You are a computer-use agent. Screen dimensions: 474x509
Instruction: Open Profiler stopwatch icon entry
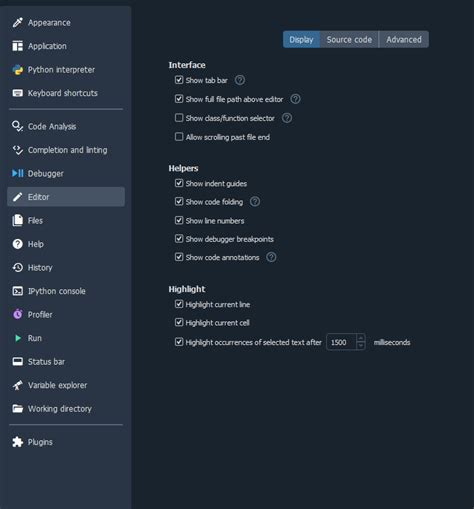click(18, 314)
